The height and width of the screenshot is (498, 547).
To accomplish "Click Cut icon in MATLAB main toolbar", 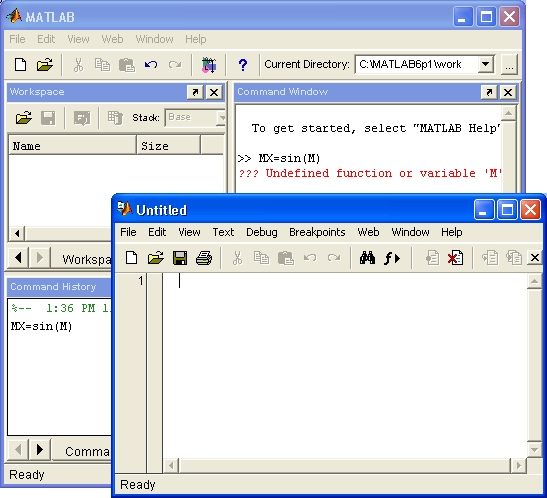I will (x=78, y=65).
